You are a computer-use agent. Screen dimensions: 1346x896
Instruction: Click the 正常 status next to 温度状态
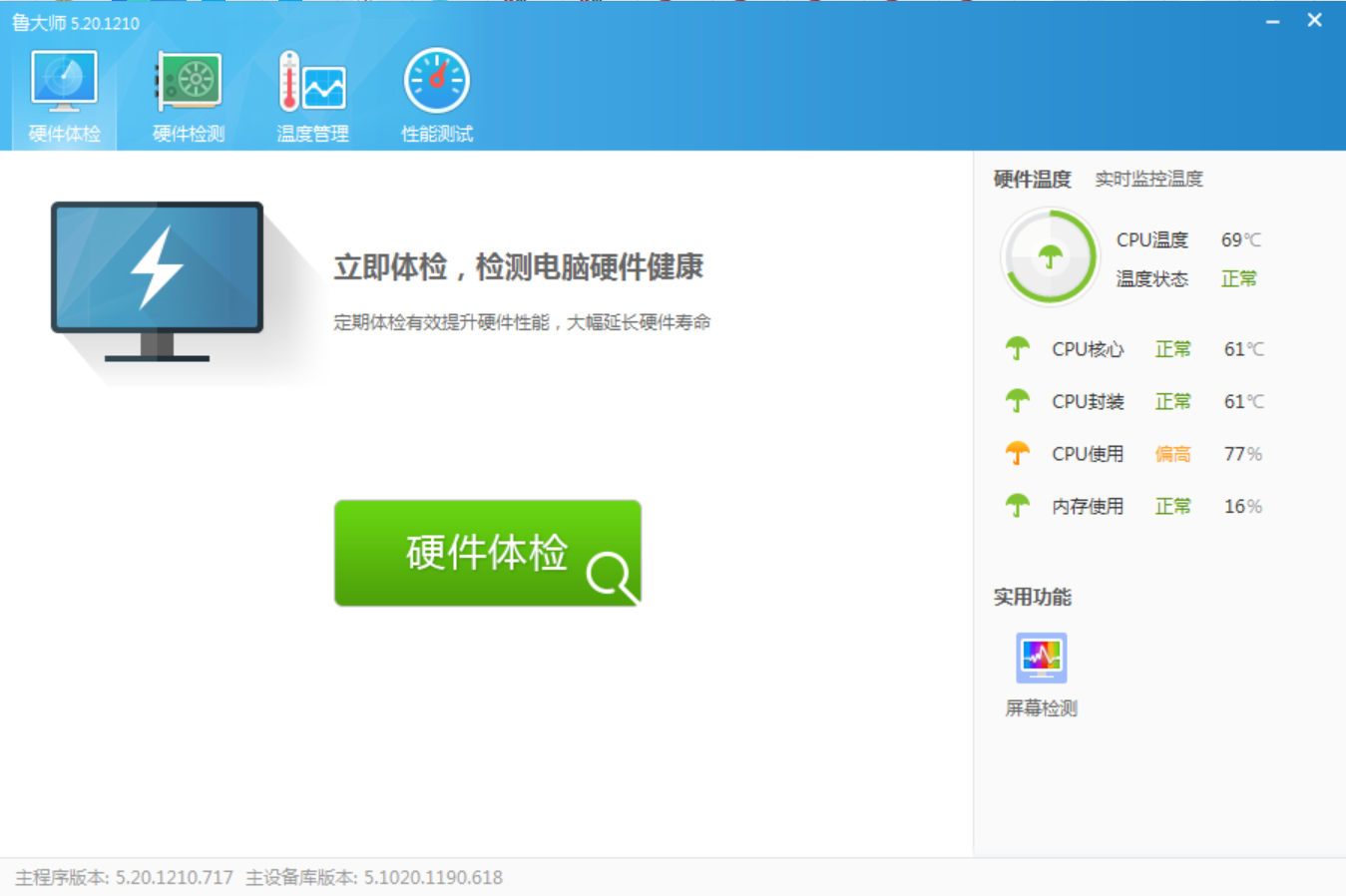(1238, 279)
